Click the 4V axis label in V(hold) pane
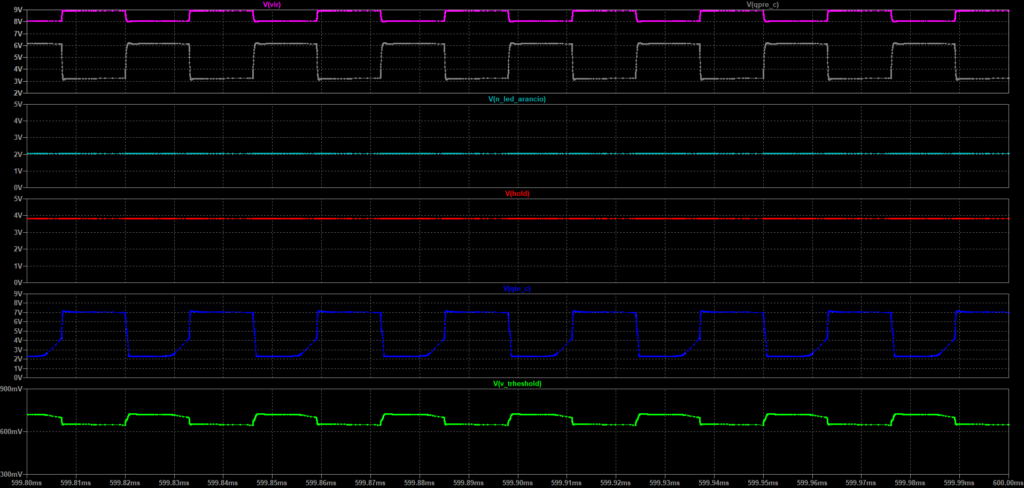The height and width of the screenshot is (488, 1024). point(18,216)
